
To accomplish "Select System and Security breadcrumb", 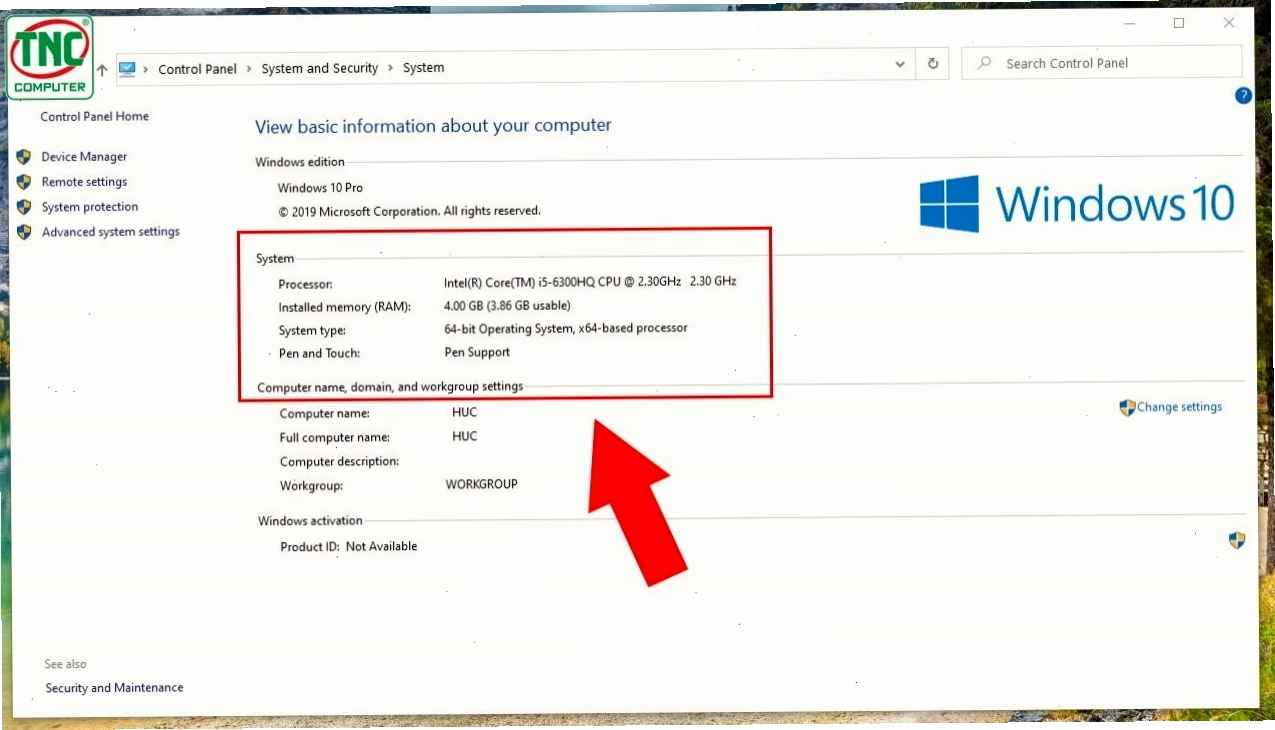I will [319, 68].
